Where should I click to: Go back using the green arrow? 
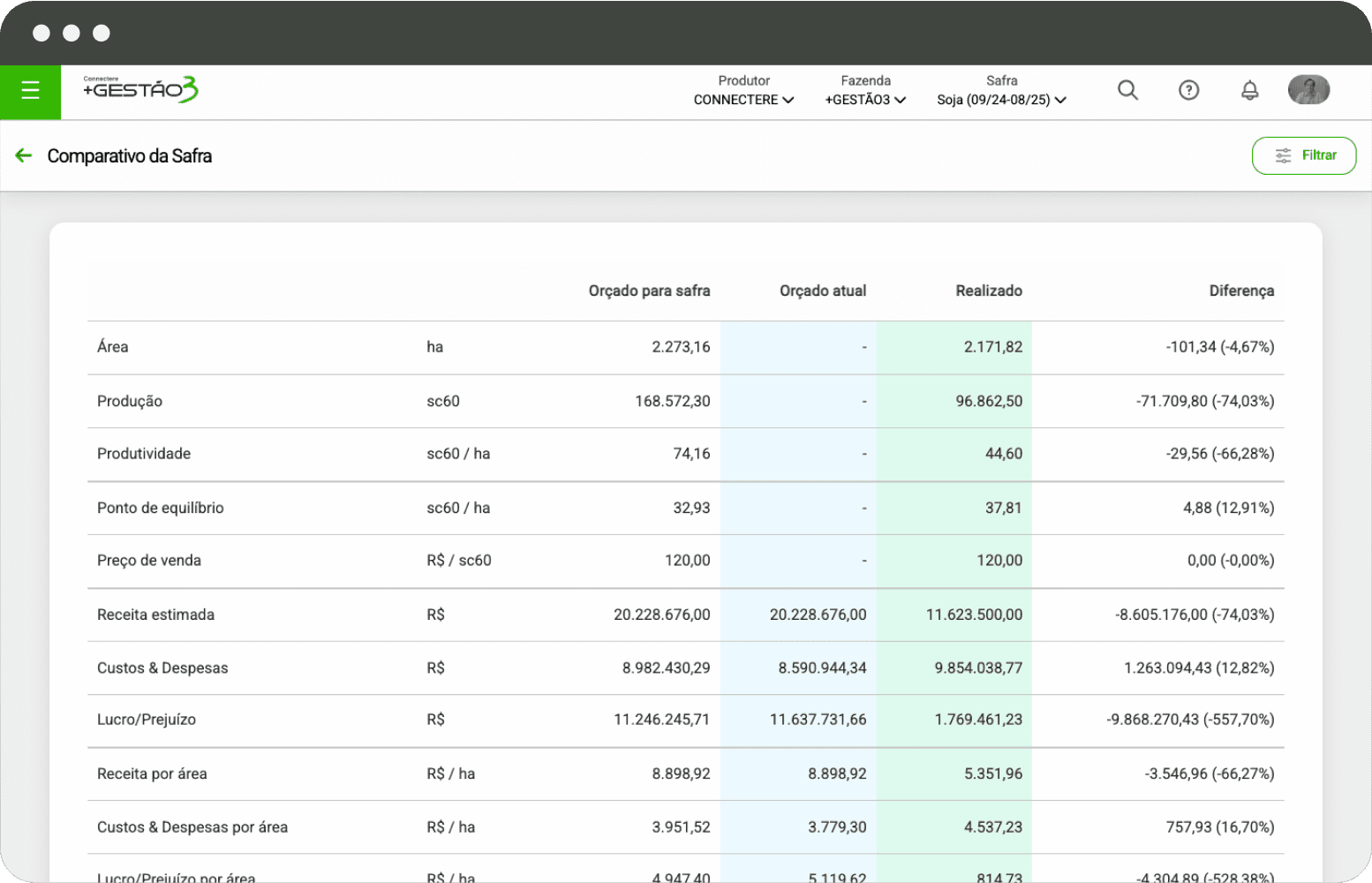pyautogui.click(x=24, y=156)
